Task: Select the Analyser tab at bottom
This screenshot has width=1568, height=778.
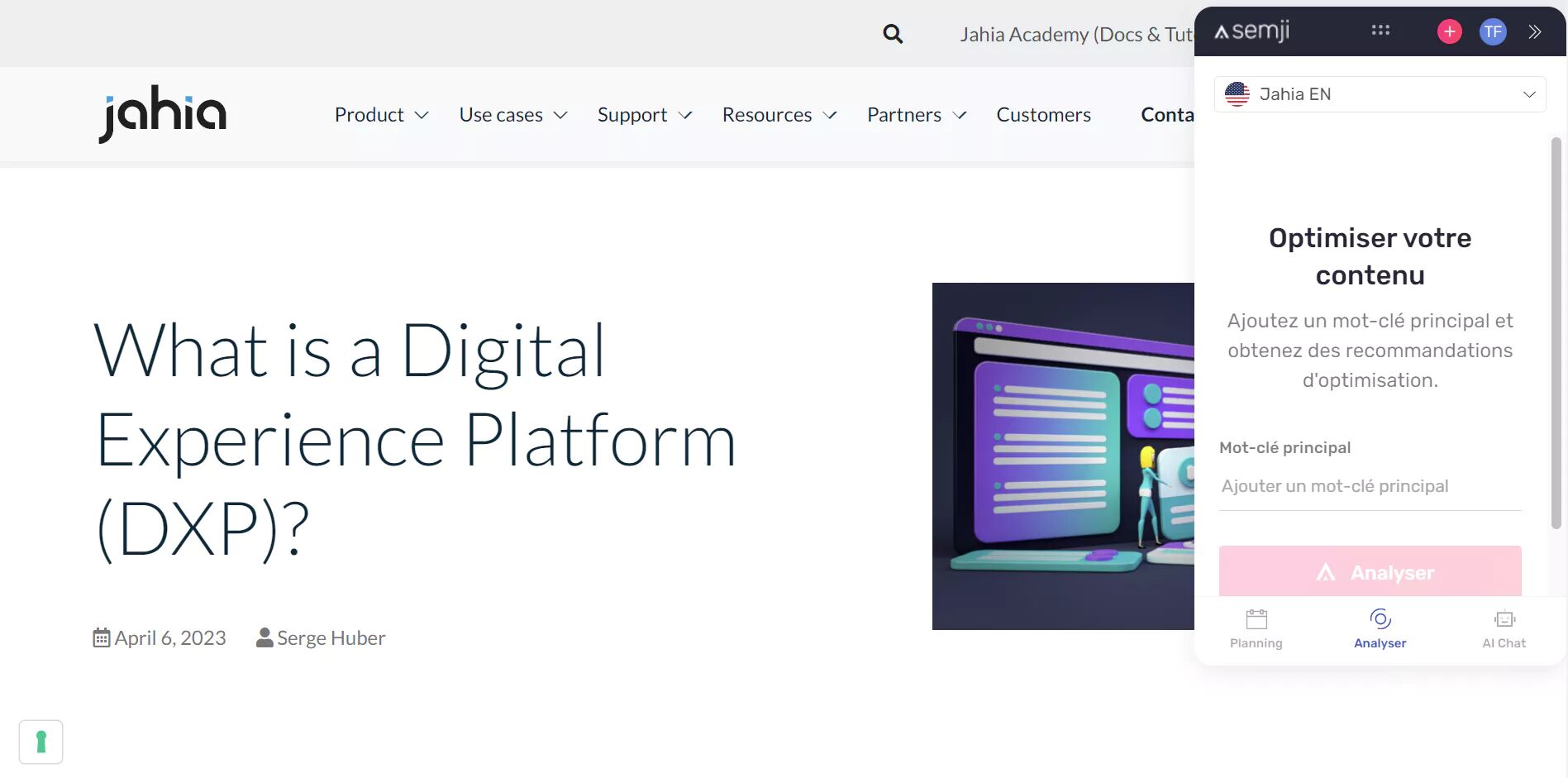Action: pyautogui.click(x=1380, y=629)
